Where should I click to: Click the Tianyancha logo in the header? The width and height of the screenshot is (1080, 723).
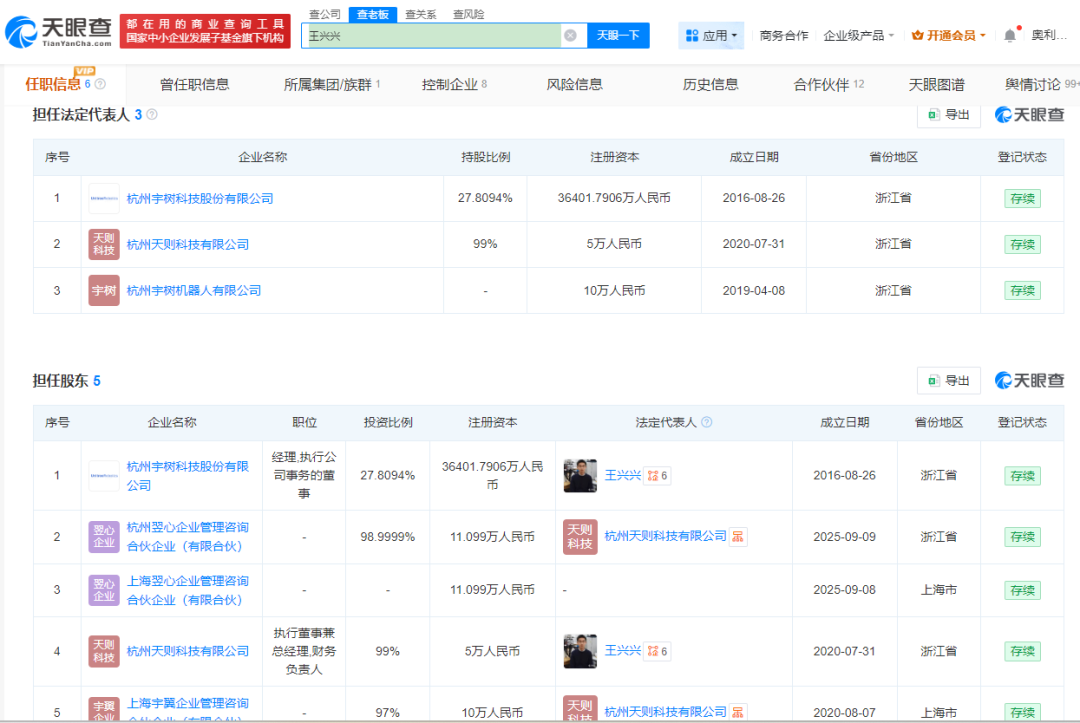(58, 34)
